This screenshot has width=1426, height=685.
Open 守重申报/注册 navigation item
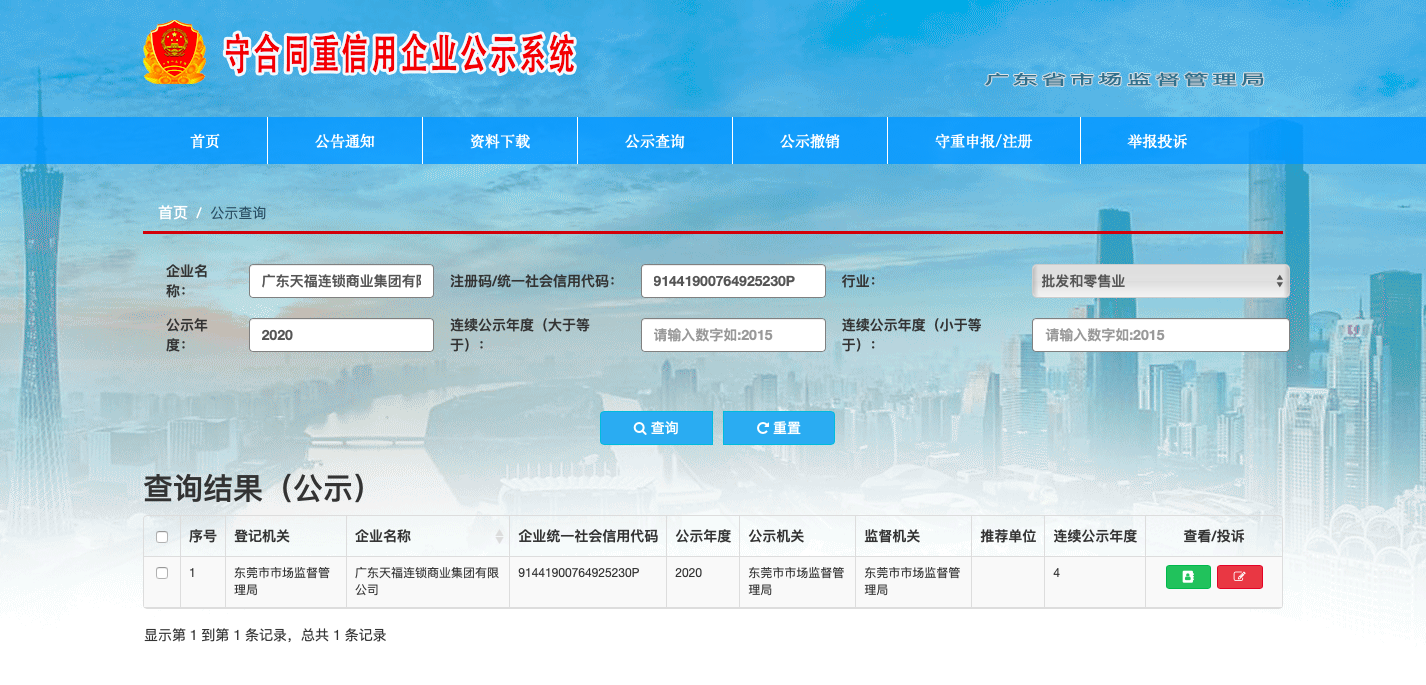point(984,141)
